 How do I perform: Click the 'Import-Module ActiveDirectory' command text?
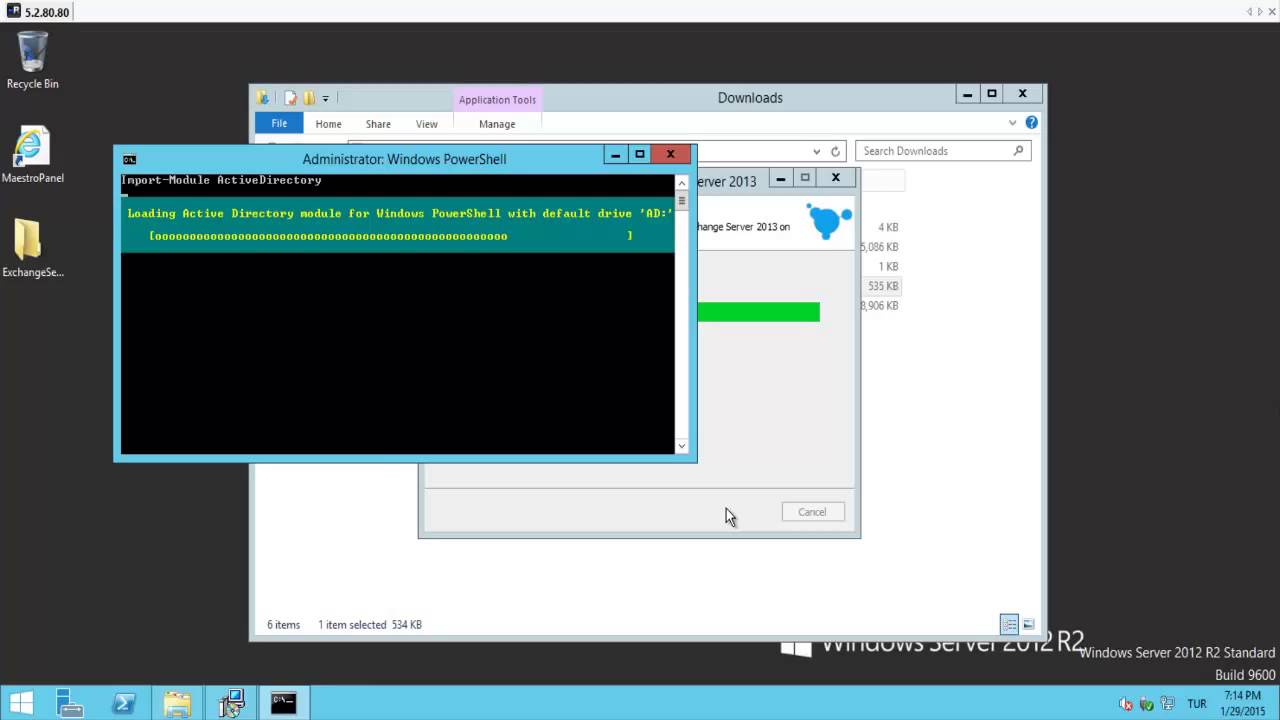point(221,180)
